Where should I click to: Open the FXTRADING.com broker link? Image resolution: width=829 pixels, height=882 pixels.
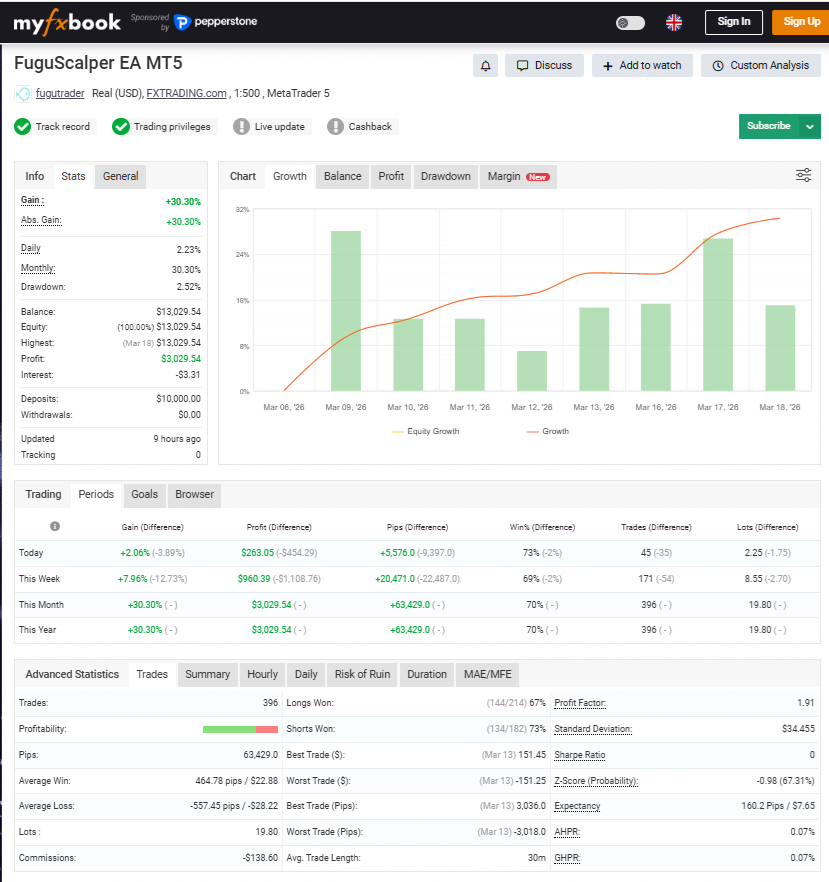[187, 93]
